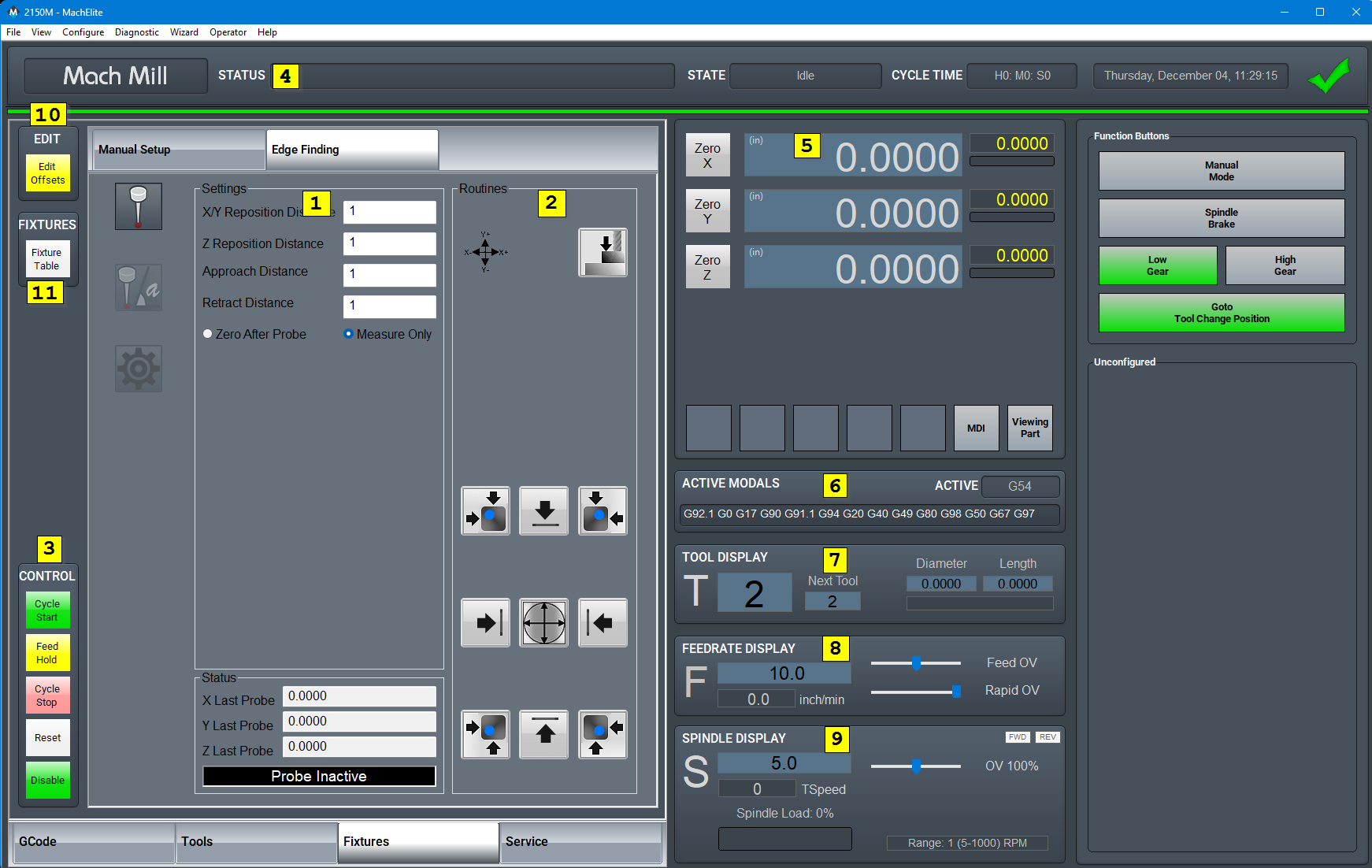Click the Cycle Start button
The height and width of the screenshot is (868, 1372).
(x=47, y=610)
